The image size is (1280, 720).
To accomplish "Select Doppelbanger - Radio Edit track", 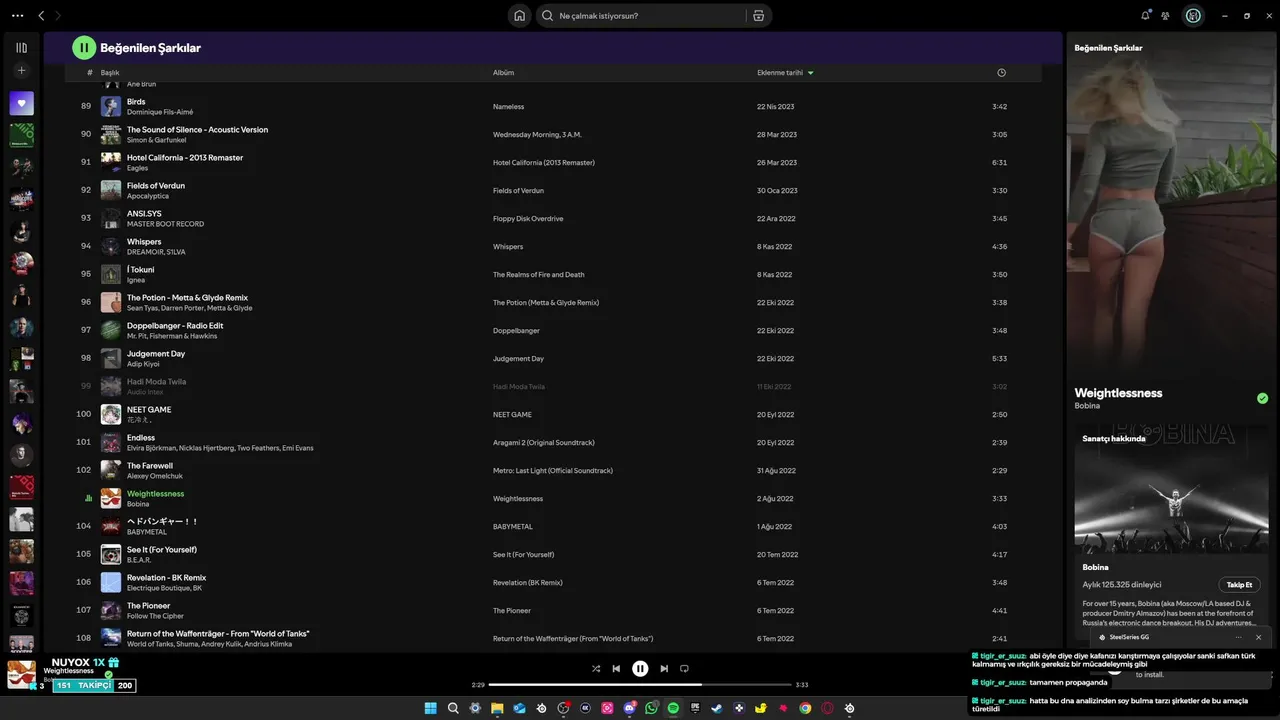I will (x=175, y=326).
